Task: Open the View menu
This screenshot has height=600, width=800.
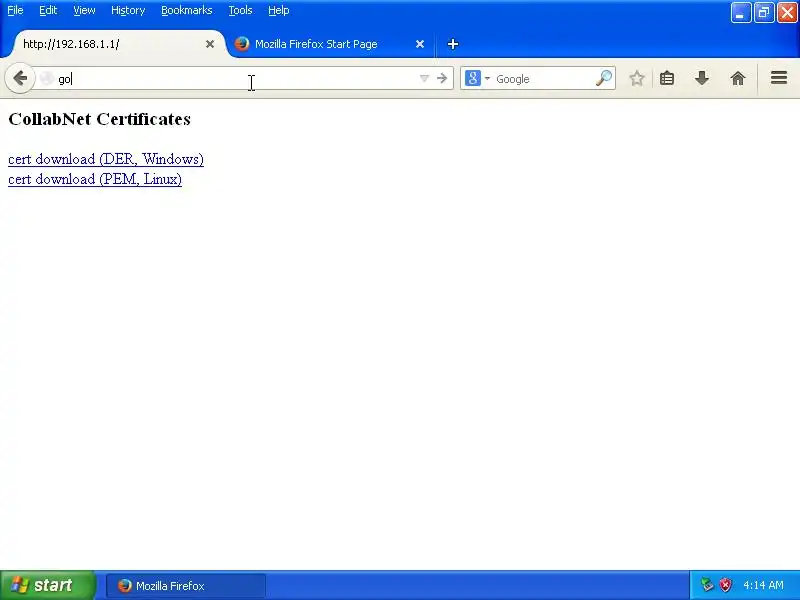Action: coord(84,10)
